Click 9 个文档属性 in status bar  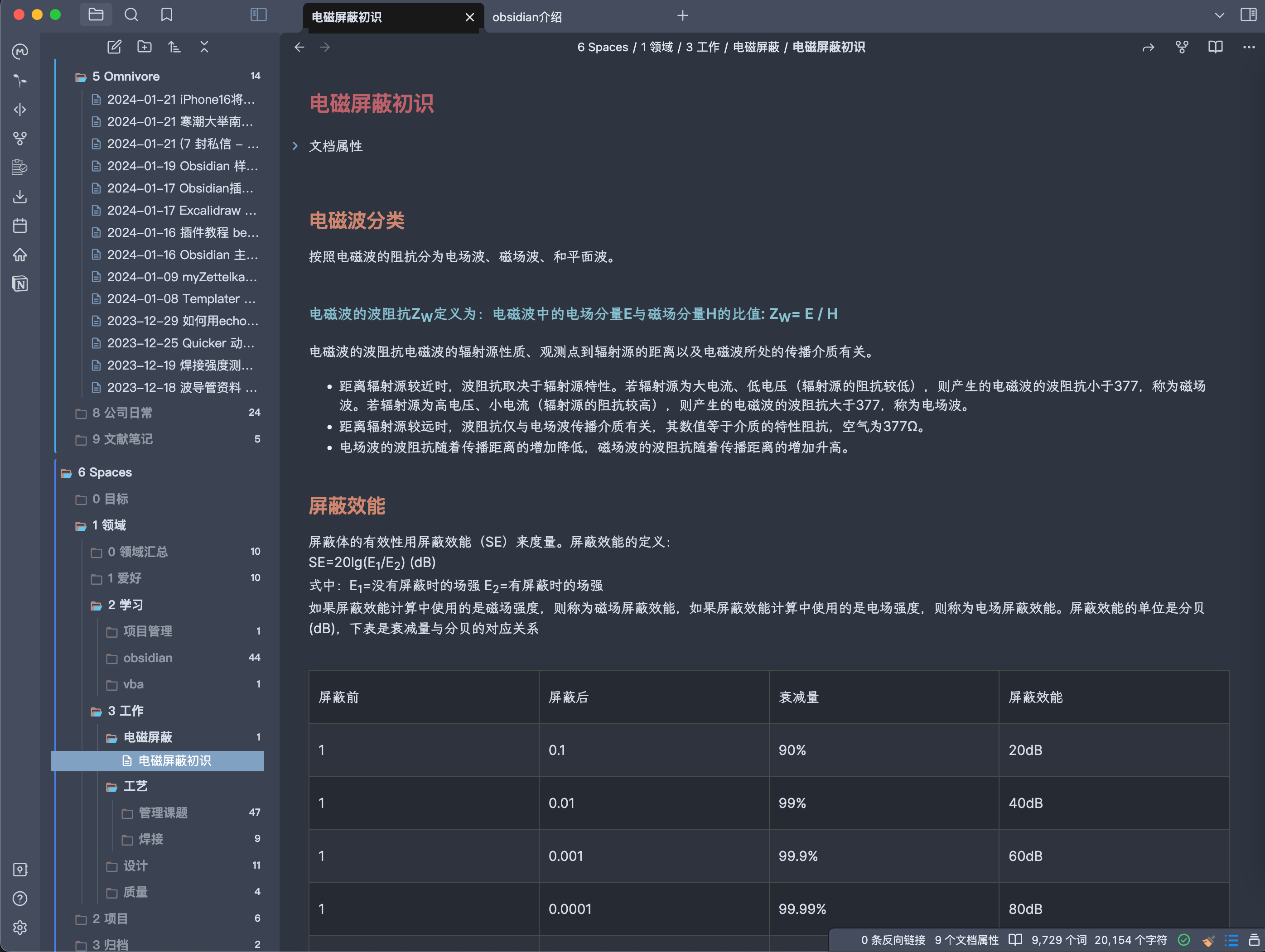point(966,940)
